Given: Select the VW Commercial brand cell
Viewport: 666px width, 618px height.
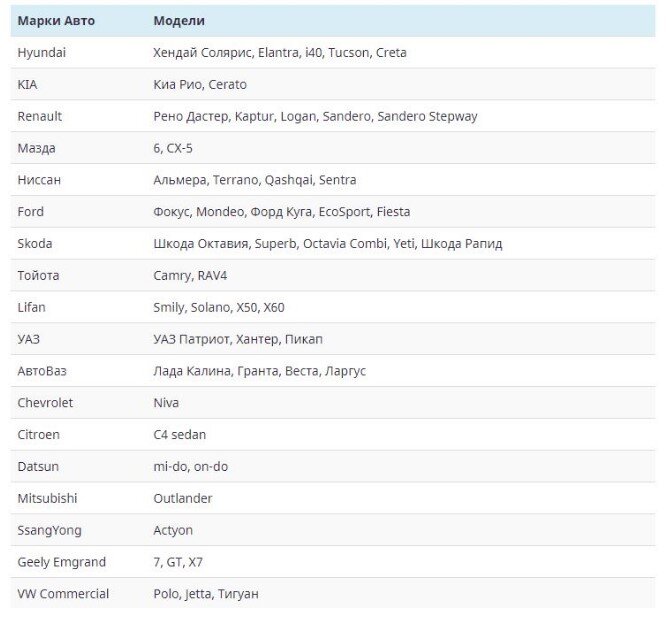Looking at the screenshot, I should pos(63,594).
